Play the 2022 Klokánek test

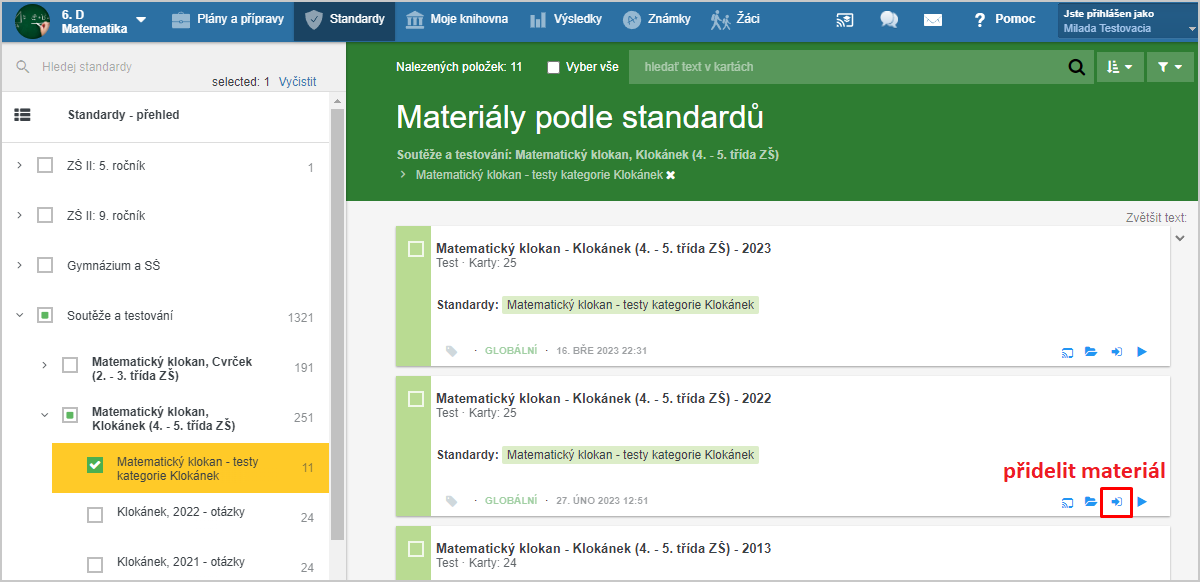pyautogui.click(x=1142, y=502)
